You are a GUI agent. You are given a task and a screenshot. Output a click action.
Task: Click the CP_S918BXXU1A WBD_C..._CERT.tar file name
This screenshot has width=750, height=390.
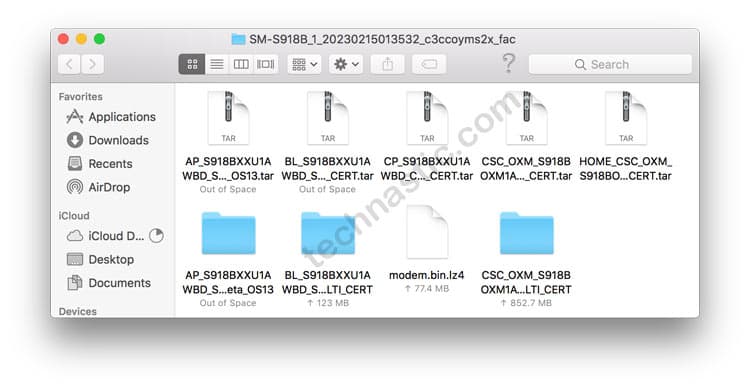pos(427,168)
